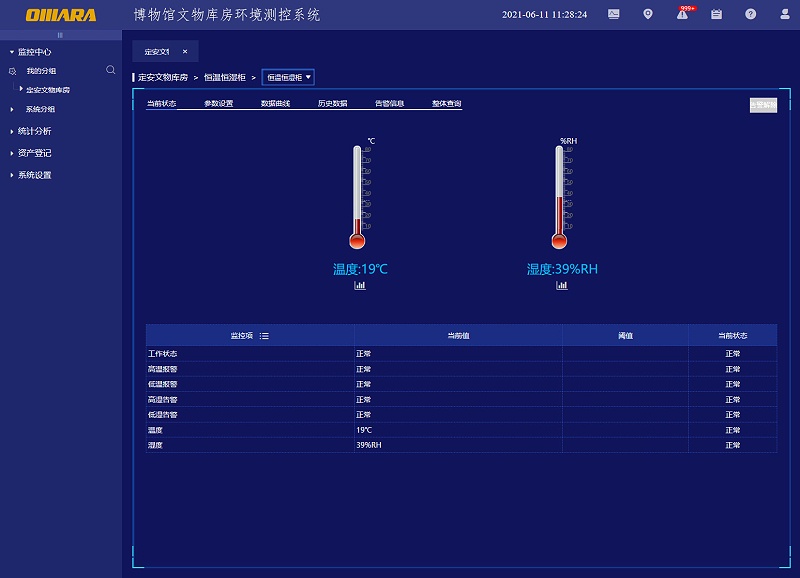Click the chart icon below temperature reading
This screenshot has width=800, height=578.
(360, 286)
